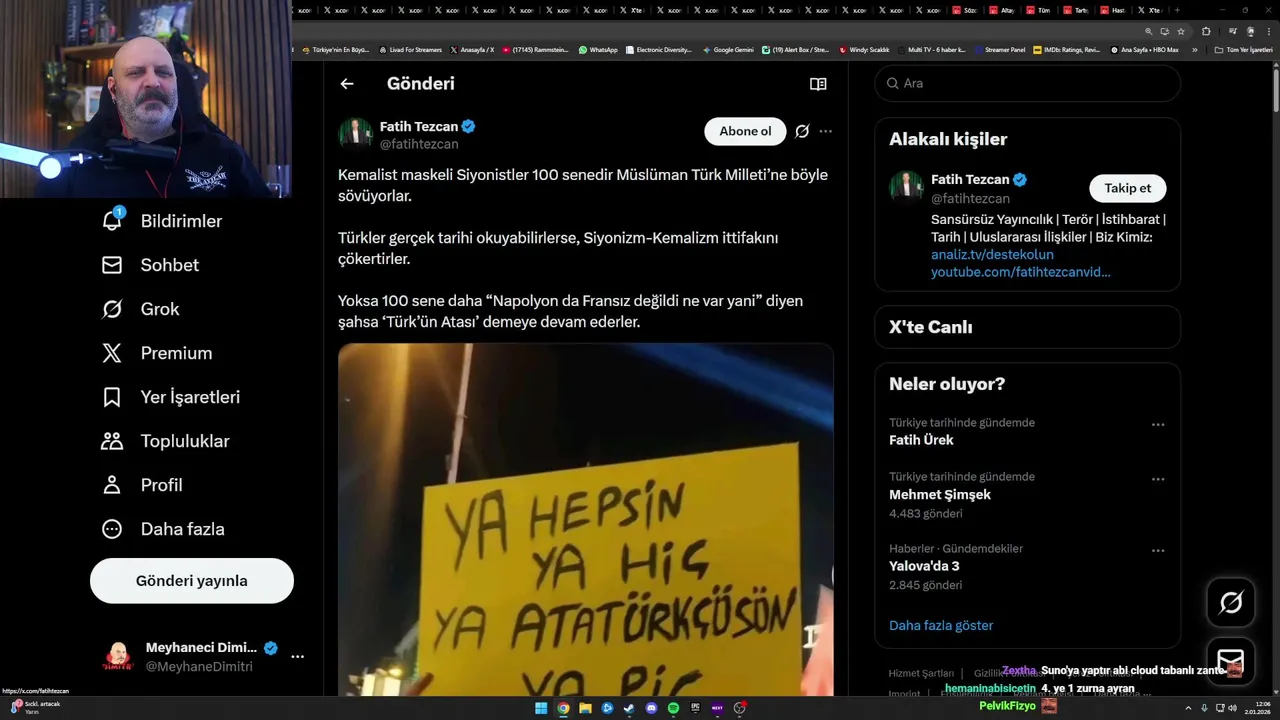The width and height of the screenshot is (1280, 720).
Task: Click the bookmark icon for Yer İşaretleri
Action: 112,397
